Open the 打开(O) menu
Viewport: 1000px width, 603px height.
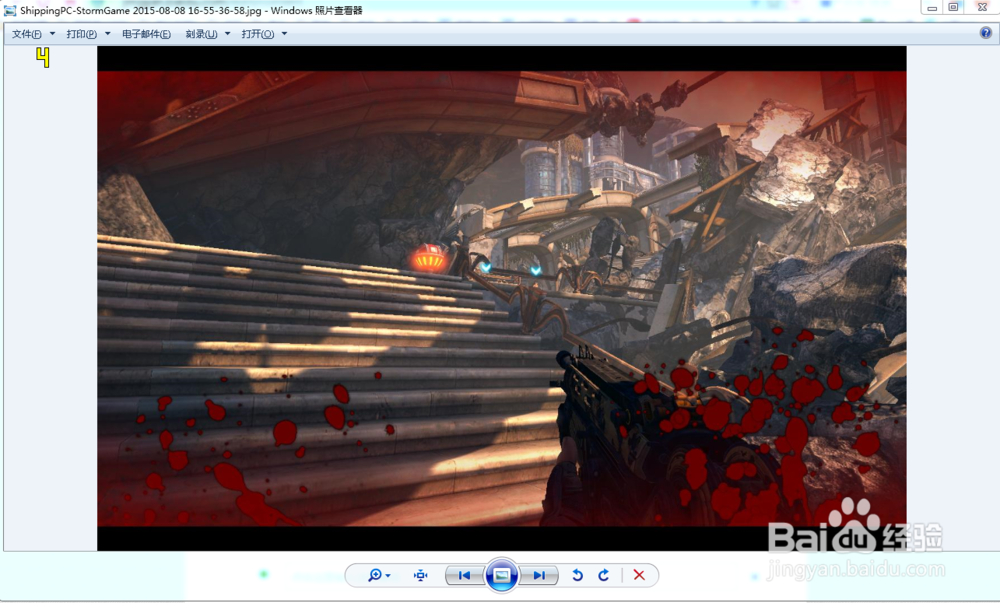pyautogui.click(x=258, y=34)
